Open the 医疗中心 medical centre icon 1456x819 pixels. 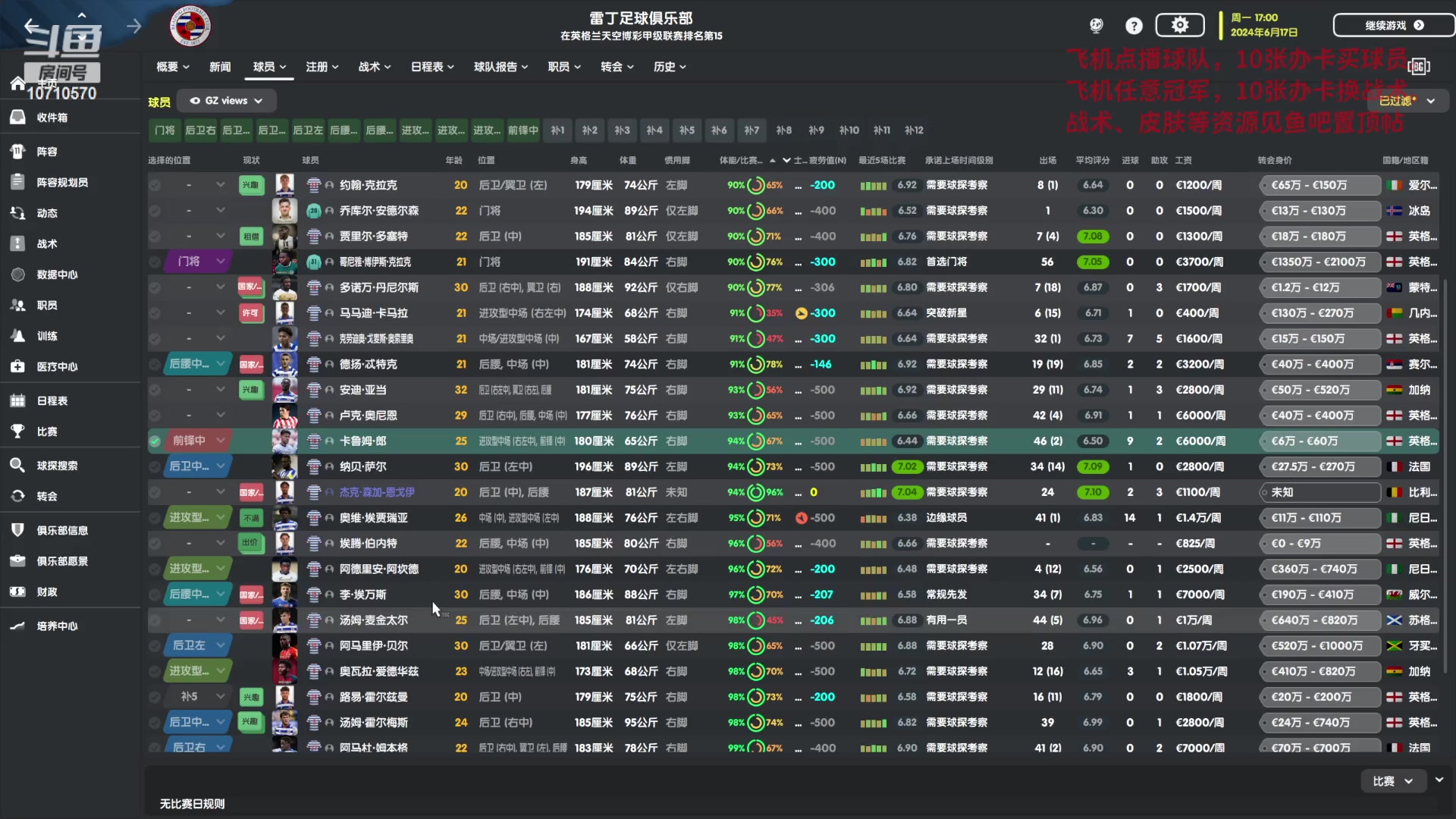click(x=17, y=366)
